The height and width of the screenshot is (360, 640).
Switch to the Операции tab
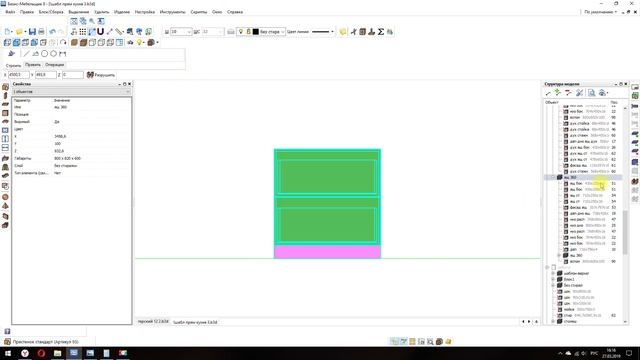55,64
